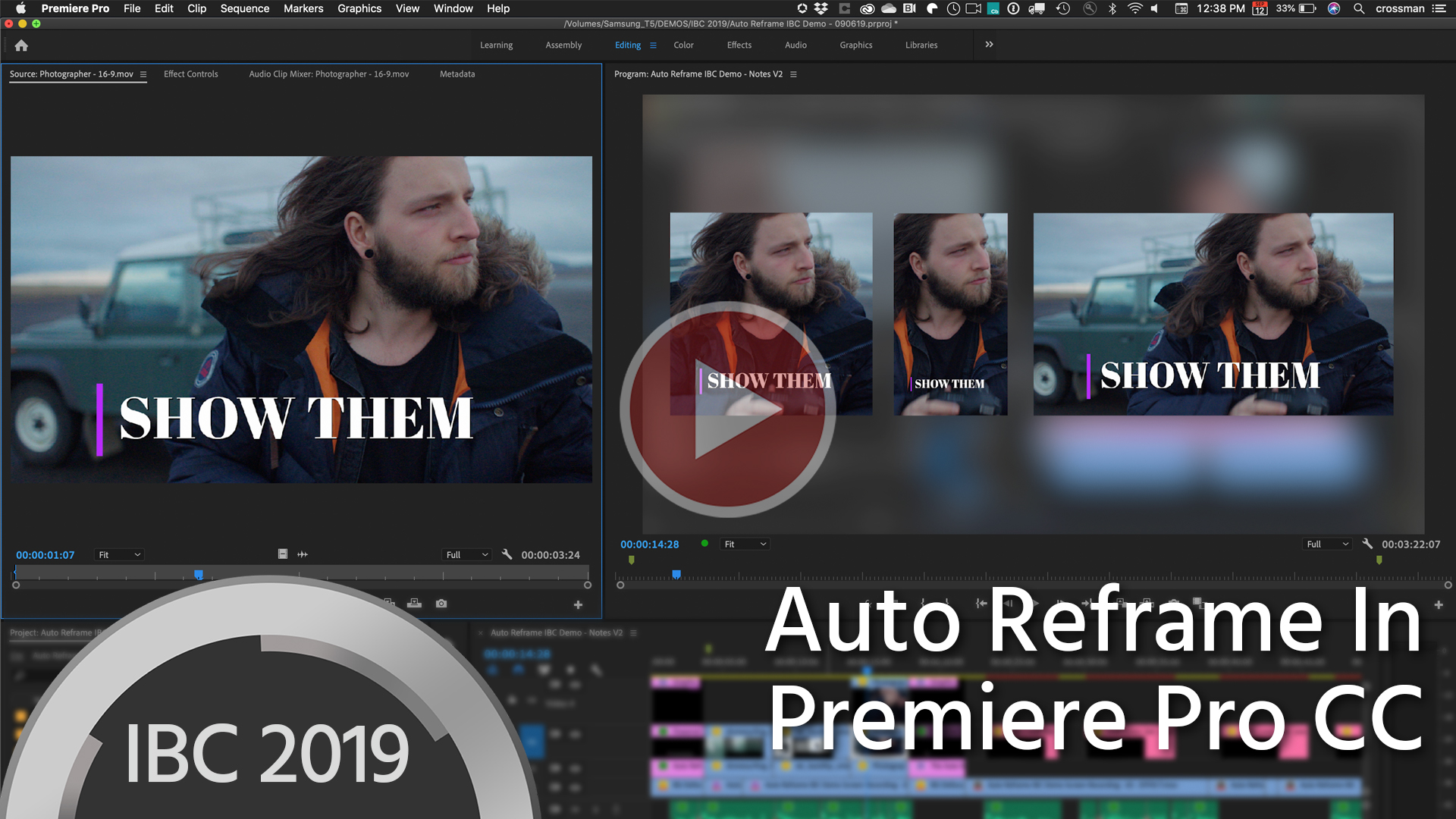
Task: Open the Time Machine menu bar icon
Action: (x=1063, y=8)
